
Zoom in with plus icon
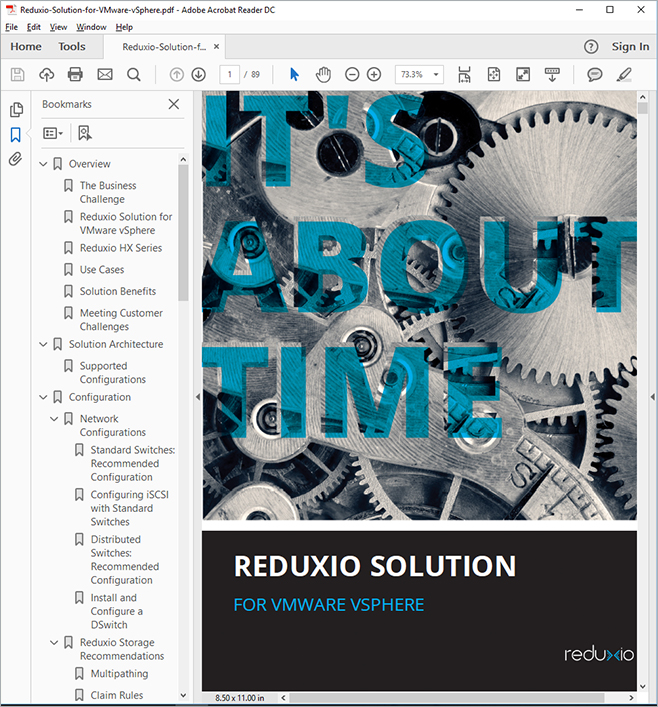pyautogui.click(x=374, y=74)
